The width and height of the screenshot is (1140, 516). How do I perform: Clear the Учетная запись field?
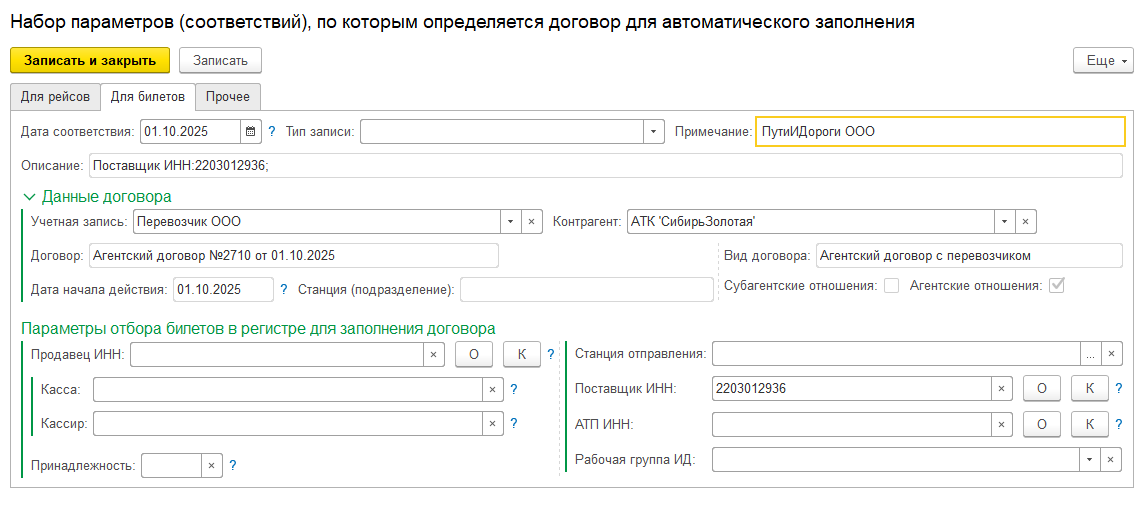tap(532, 221)
